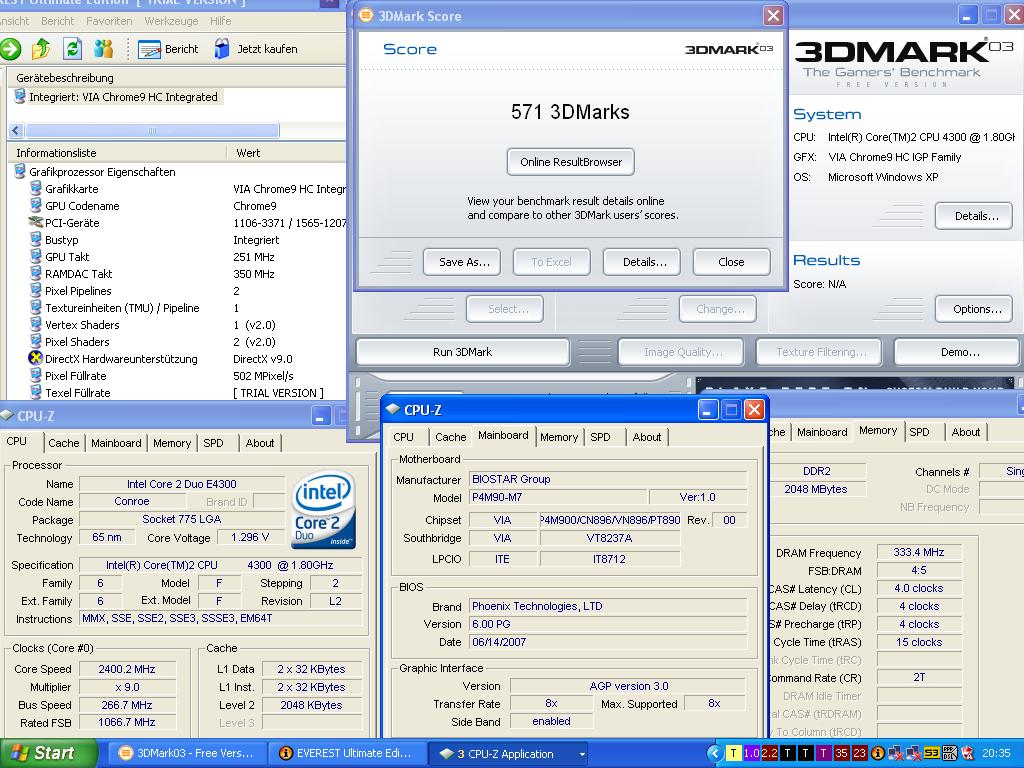Click the Intel Core 2 Duo logo

324,510
